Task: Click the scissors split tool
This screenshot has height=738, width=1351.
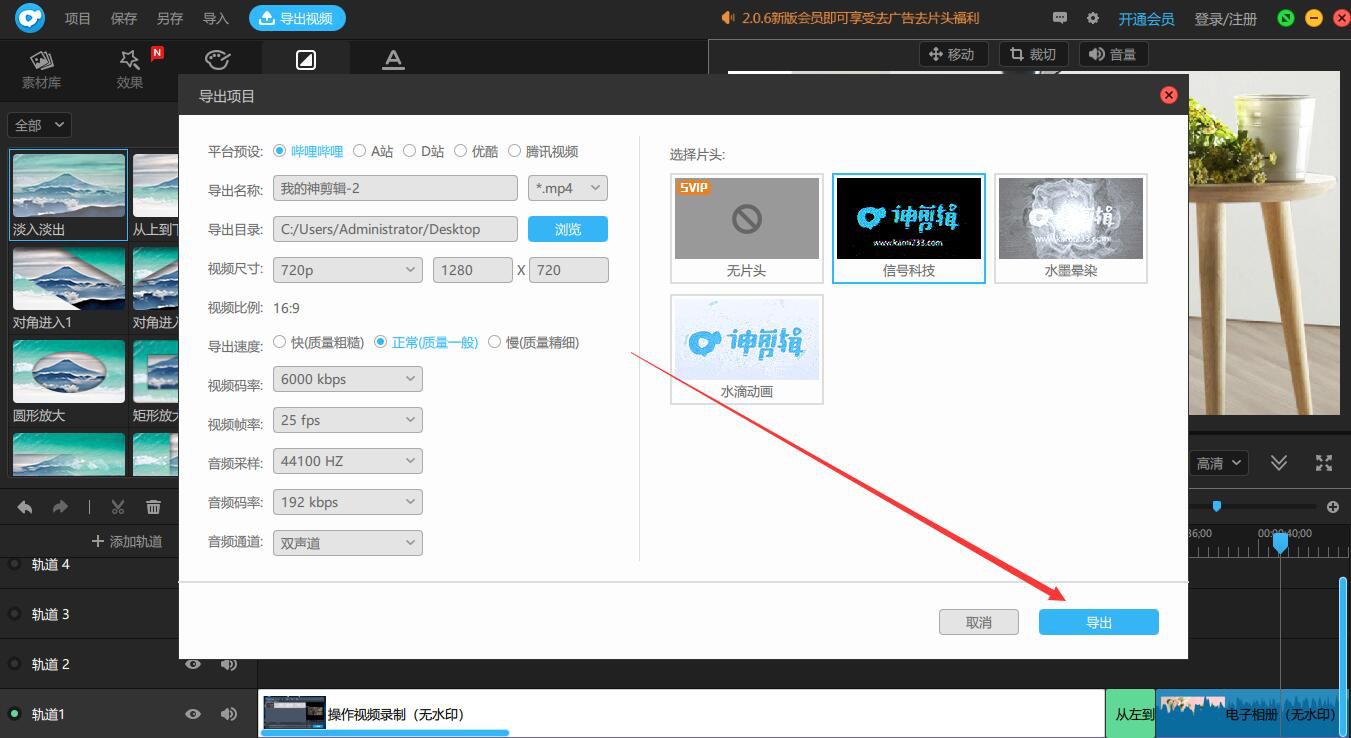Action: (118, 507)
